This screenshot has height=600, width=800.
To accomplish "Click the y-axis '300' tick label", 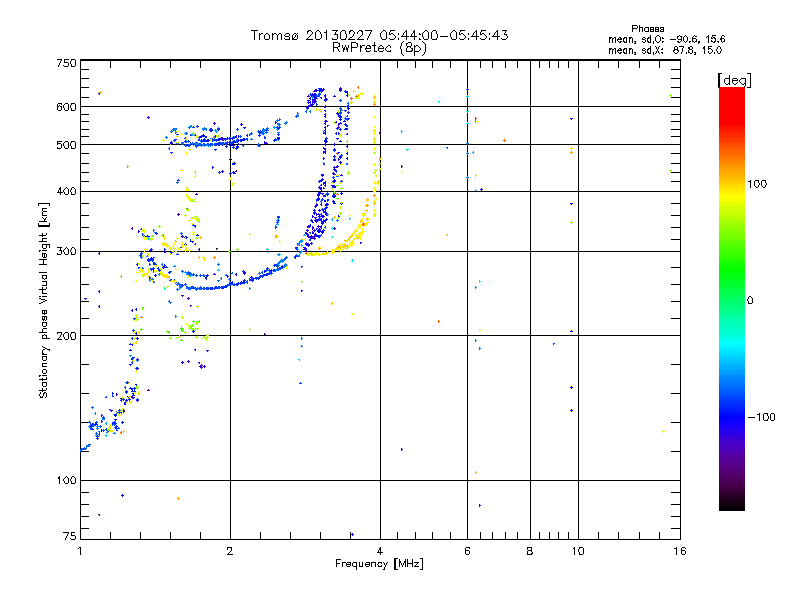I will [67, 251].
